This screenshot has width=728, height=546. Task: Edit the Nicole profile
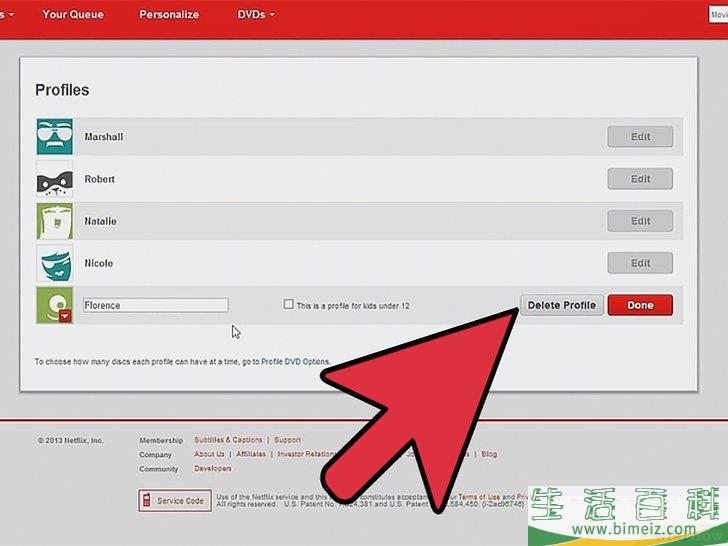640,263
